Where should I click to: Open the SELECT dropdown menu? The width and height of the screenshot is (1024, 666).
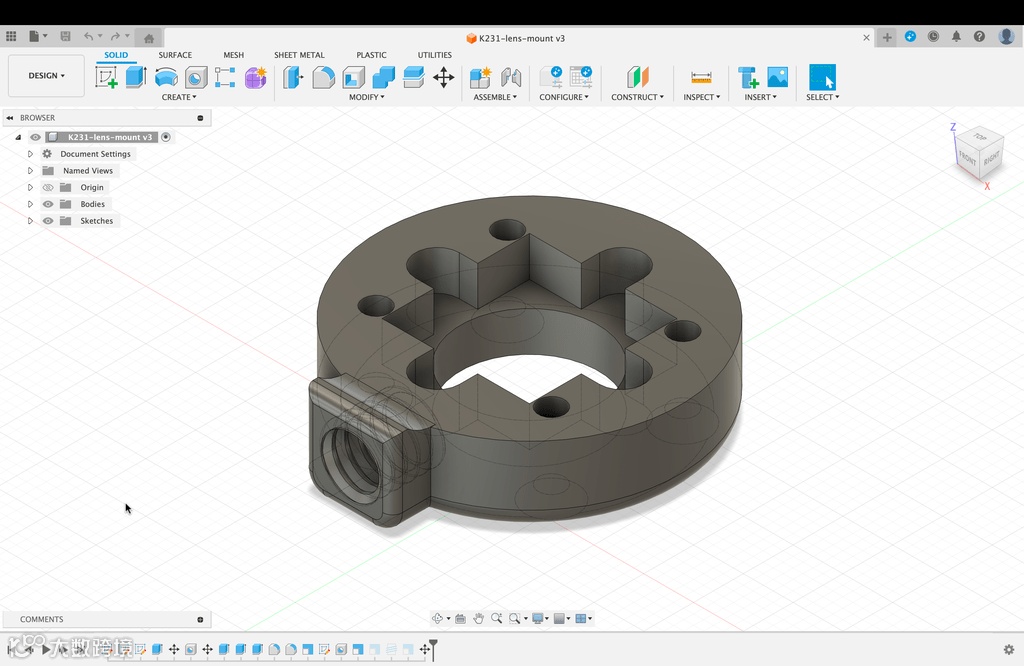pos(822,97)
